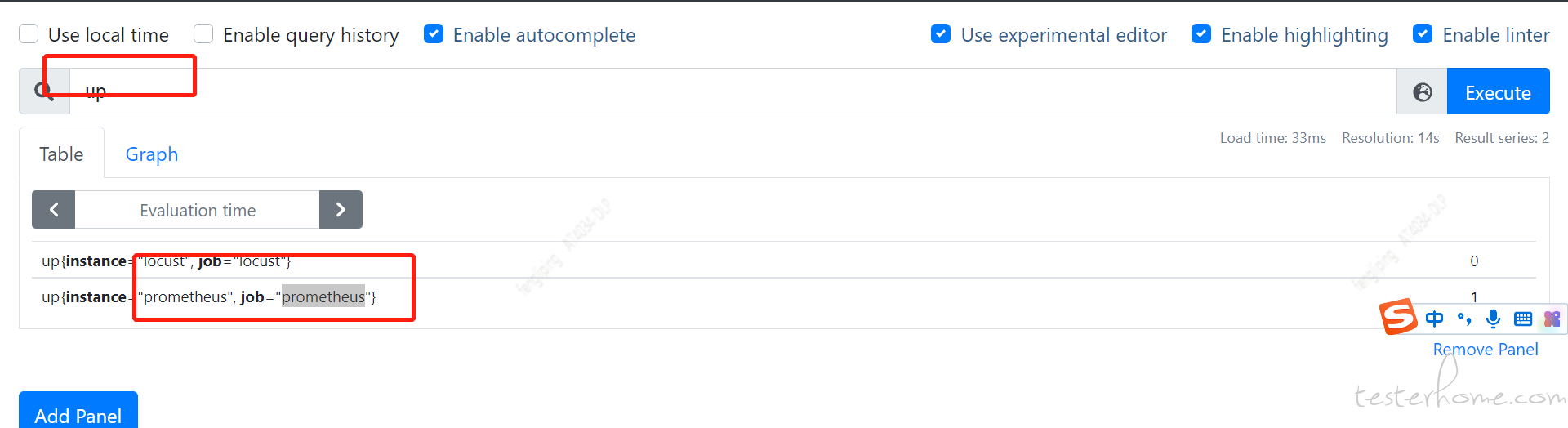Image resolution: width=1568 pixels, height=428 pixels.
Task: Click the microphone voice input icon
Action: (x=1493, y=319)
